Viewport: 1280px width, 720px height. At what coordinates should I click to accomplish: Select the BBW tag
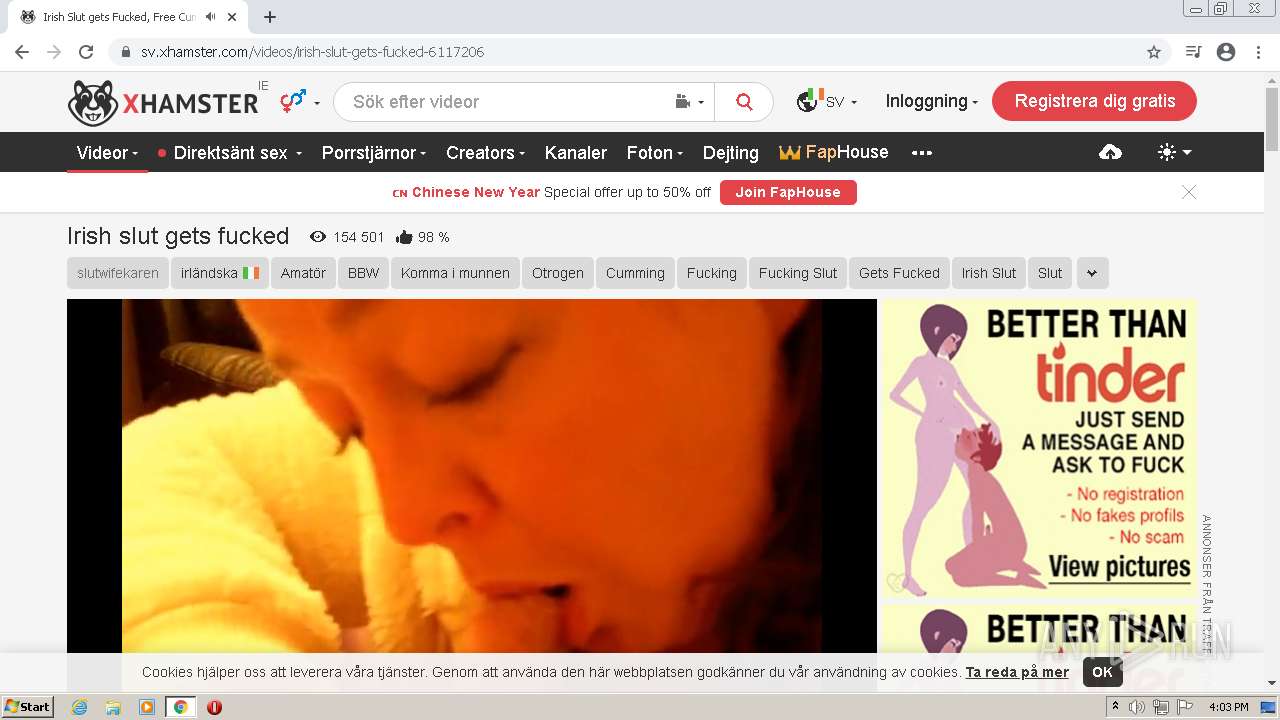point(363,273)
